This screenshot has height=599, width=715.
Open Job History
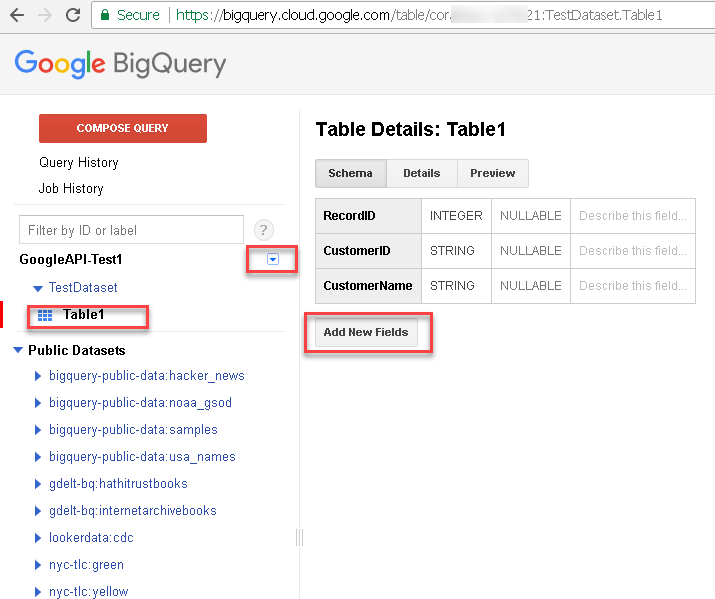(71, 188)
